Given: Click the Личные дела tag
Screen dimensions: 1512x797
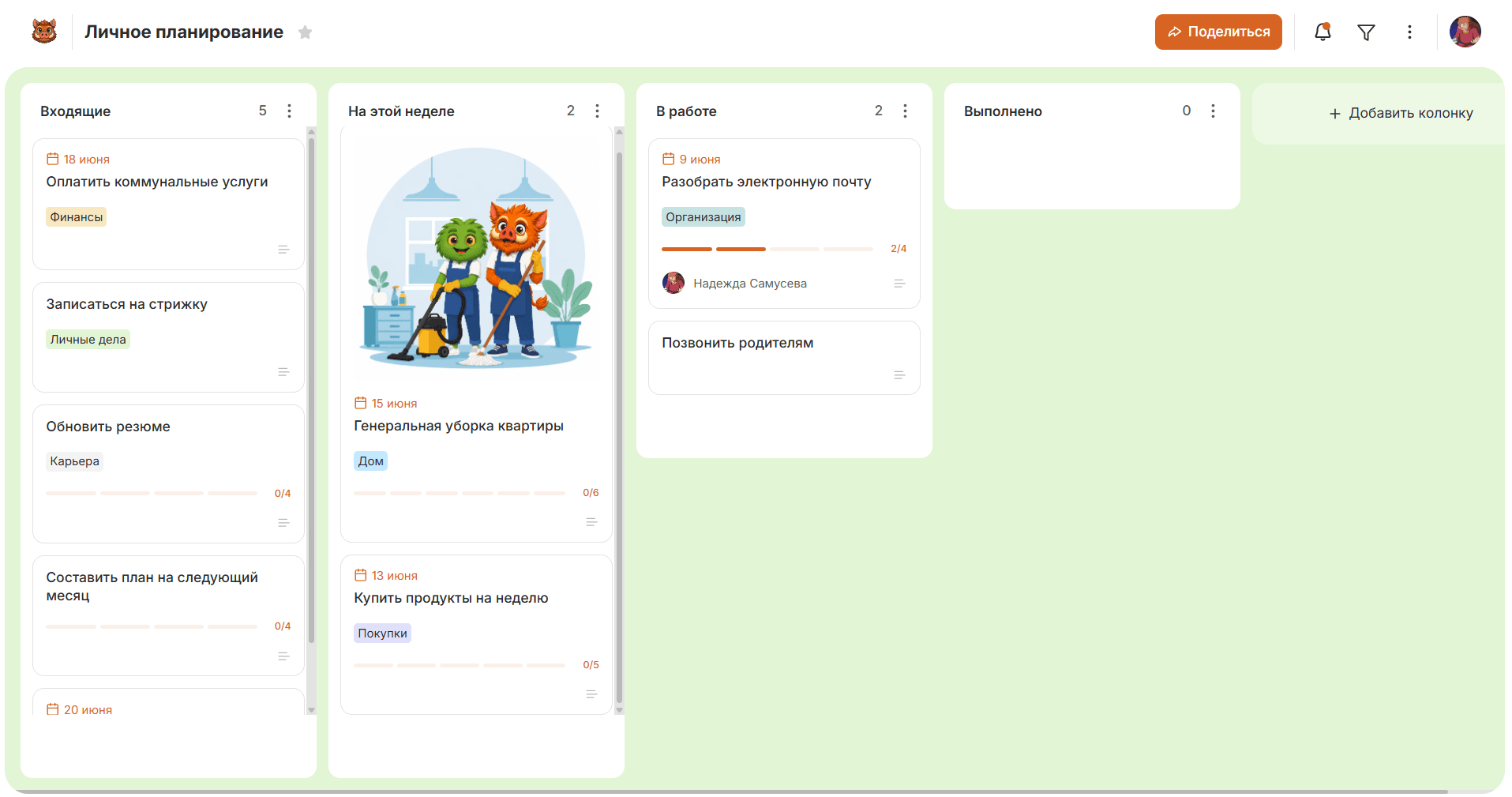Looking at the screenshot, I should (88, 340).
